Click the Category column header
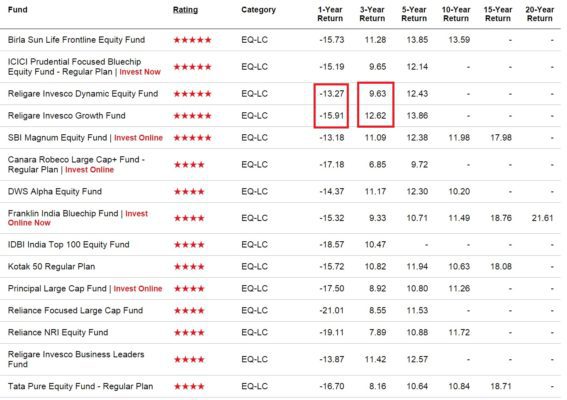 point(258,10)
